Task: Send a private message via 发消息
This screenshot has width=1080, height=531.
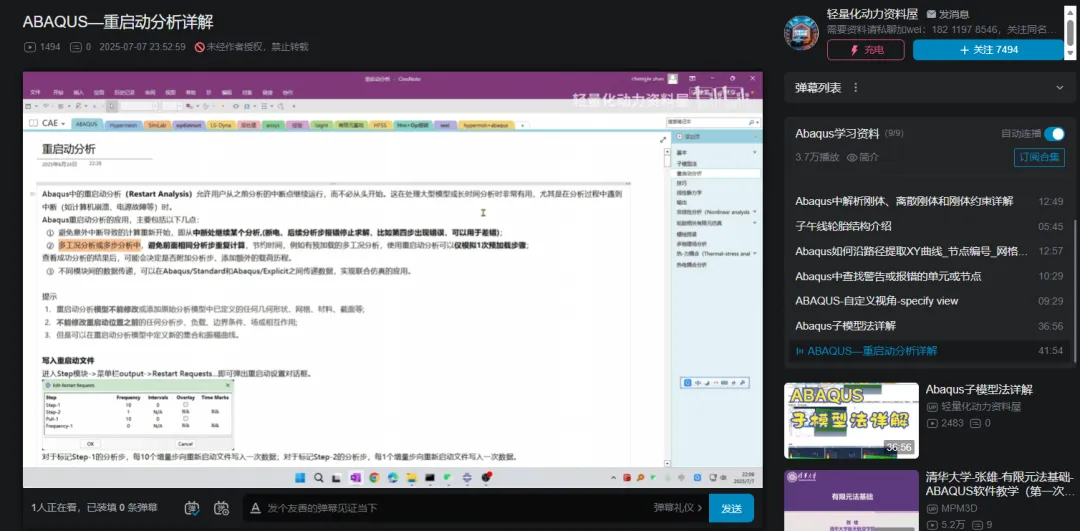Action: coord(948,14)
